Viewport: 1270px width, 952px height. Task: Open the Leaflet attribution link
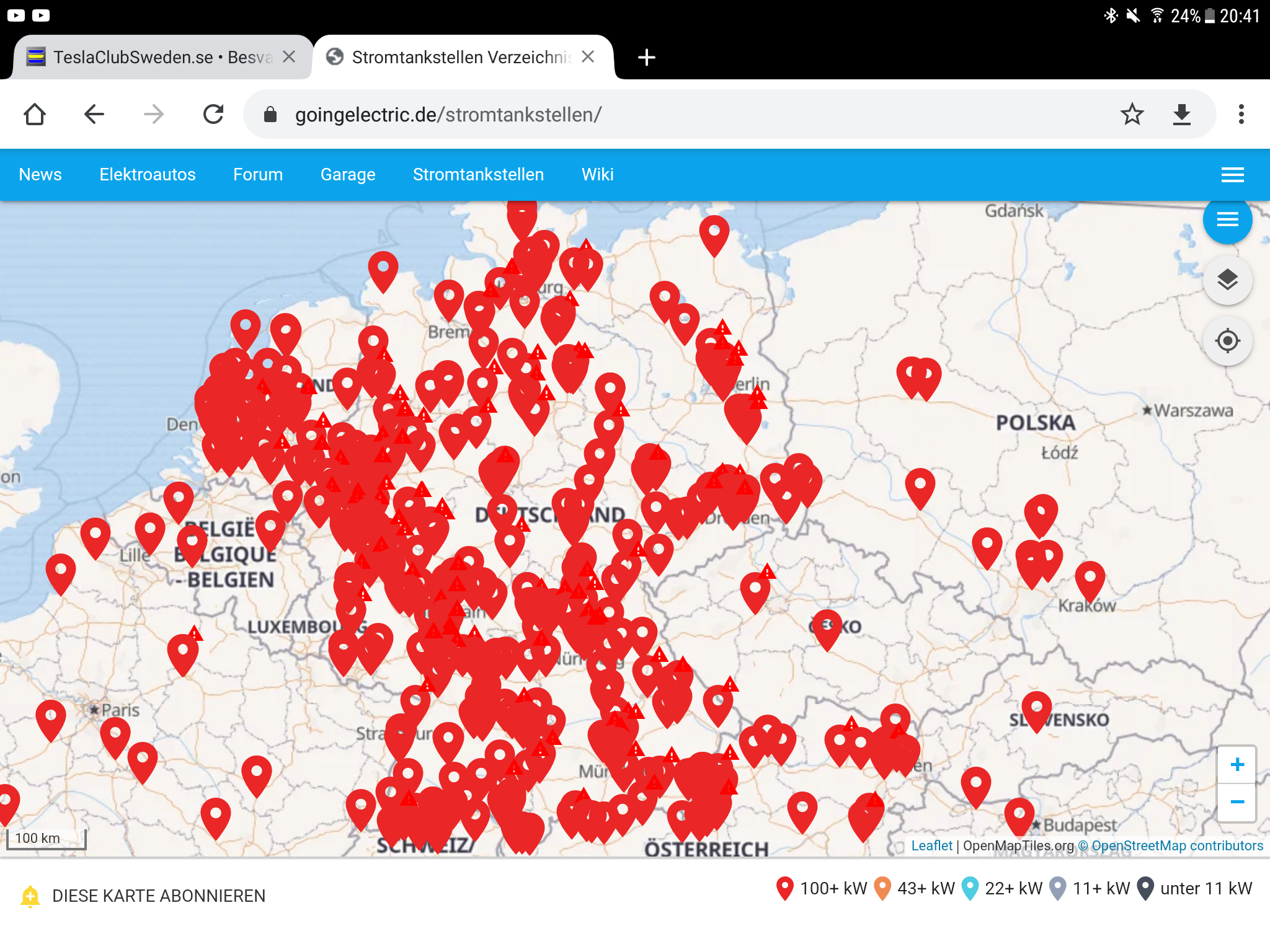point(931,845)
